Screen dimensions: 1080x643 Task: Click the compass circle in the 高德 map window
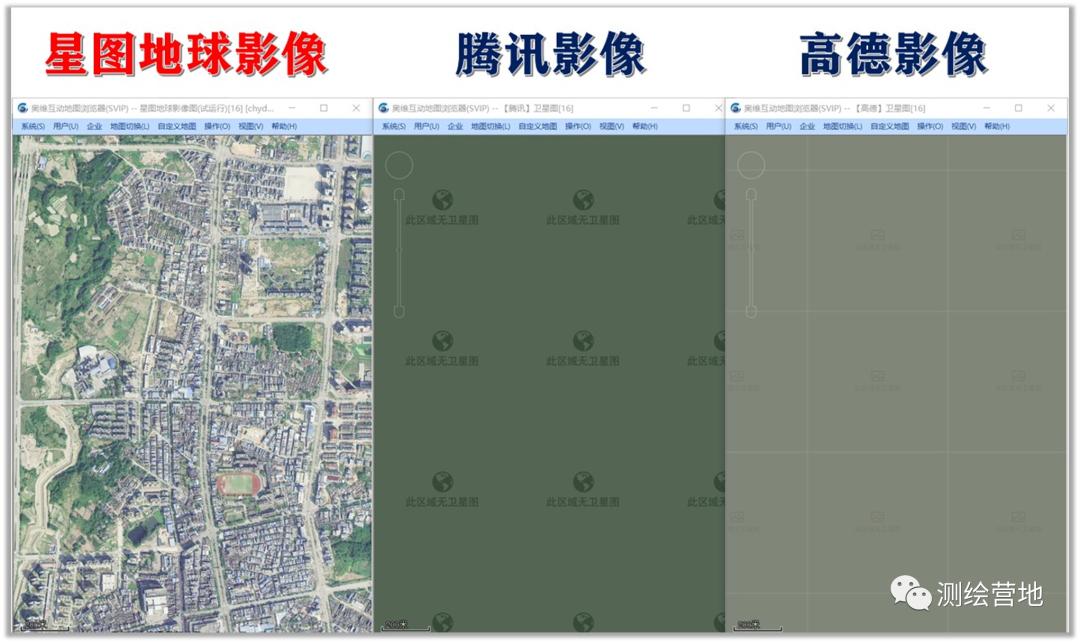click(751, 166)
